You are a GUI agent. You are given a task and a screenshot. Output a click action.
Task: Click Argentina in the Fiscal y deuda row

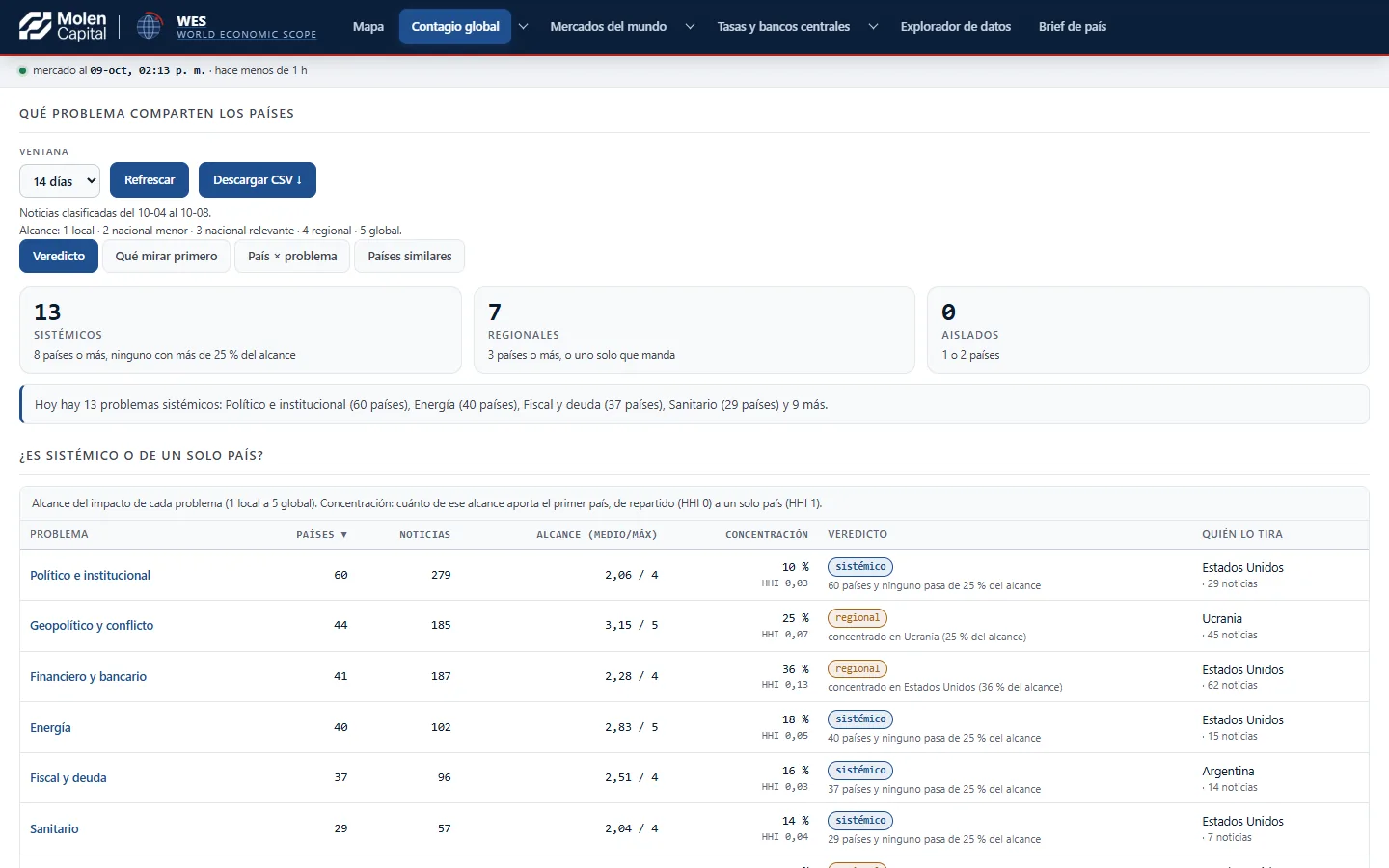[1228, 772]
